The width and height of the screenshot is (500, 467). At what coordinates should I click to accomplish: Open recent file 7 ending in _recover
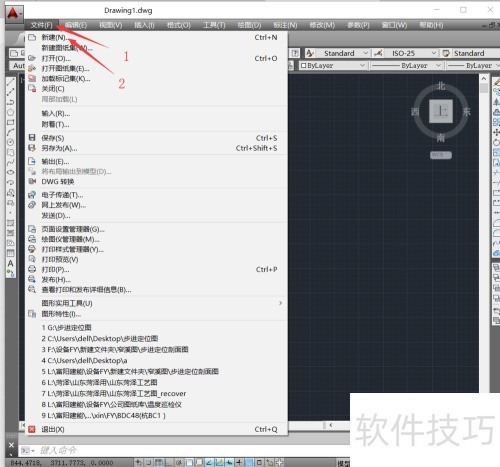(156, 393)
